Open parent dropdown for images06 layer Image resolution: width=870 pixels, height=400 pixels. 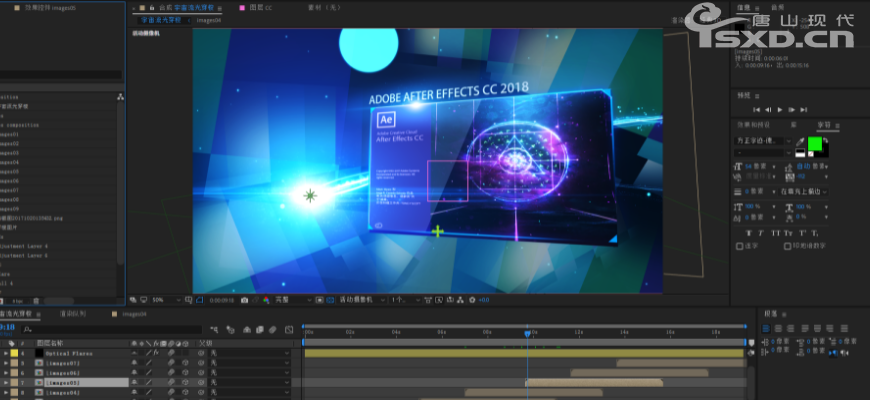coord(249,372)
